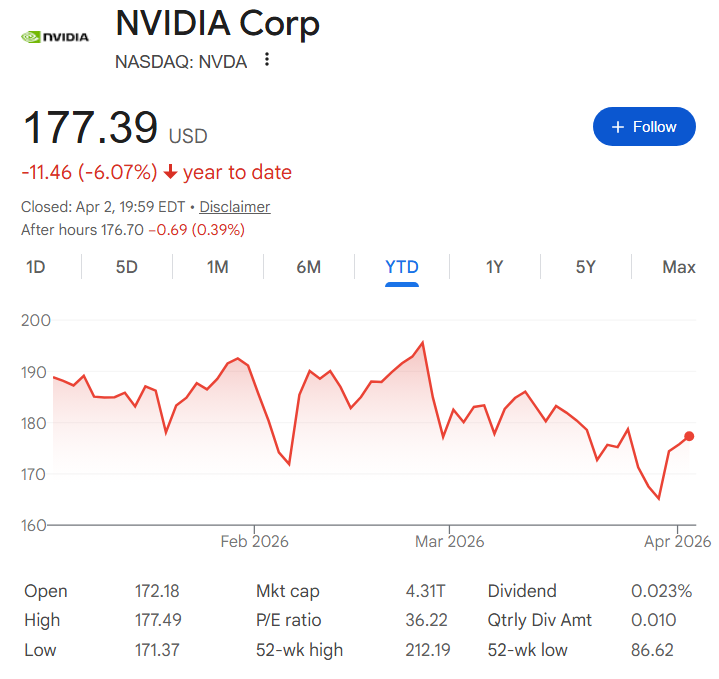Screen dimensions: 719x679
Task: Click the P/E ratio label
Action: coord(289,620)
